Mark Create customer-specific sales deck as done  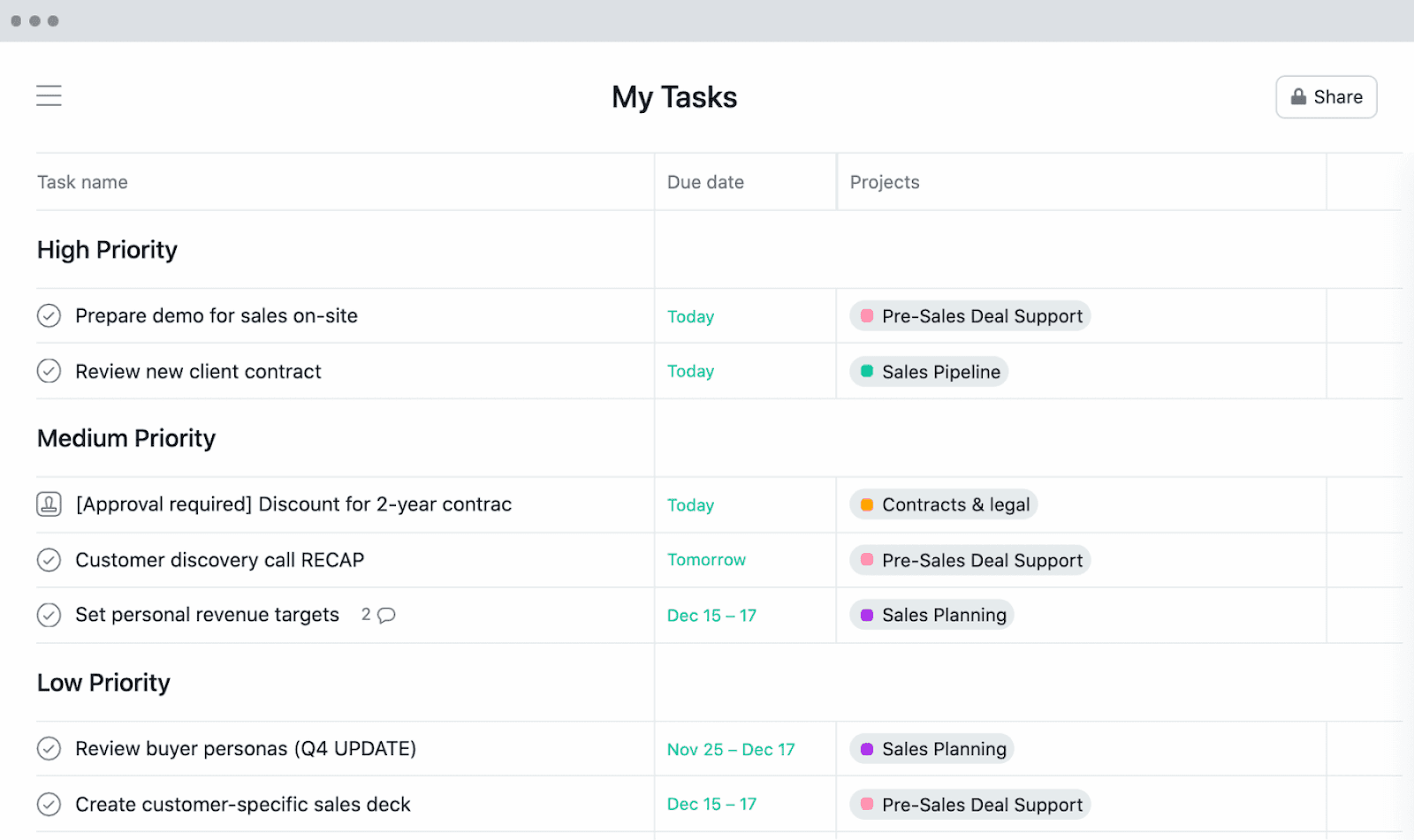(x=49, y=805)
